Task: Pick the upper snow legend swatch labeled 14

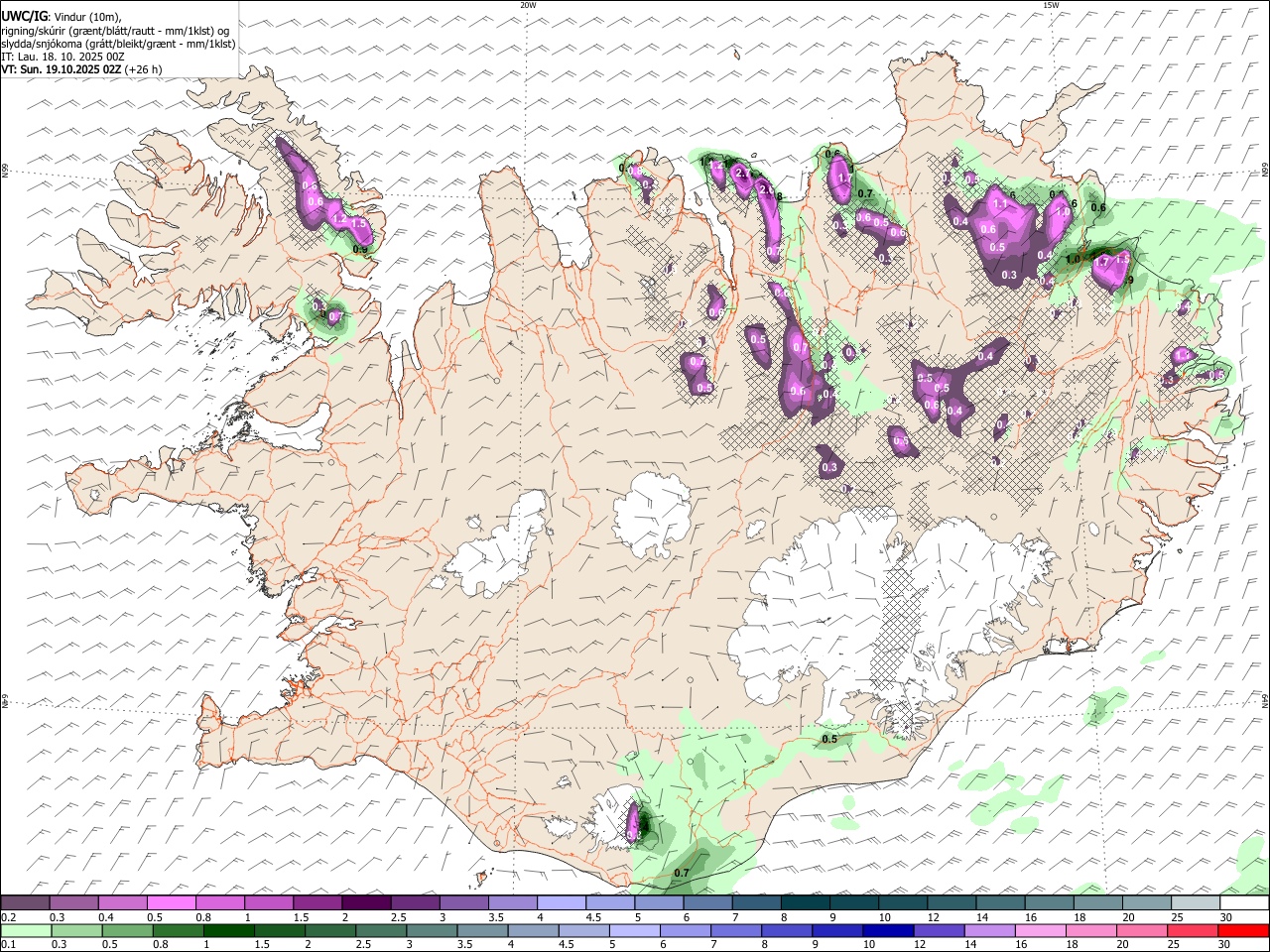Action: pos(1001,902)
